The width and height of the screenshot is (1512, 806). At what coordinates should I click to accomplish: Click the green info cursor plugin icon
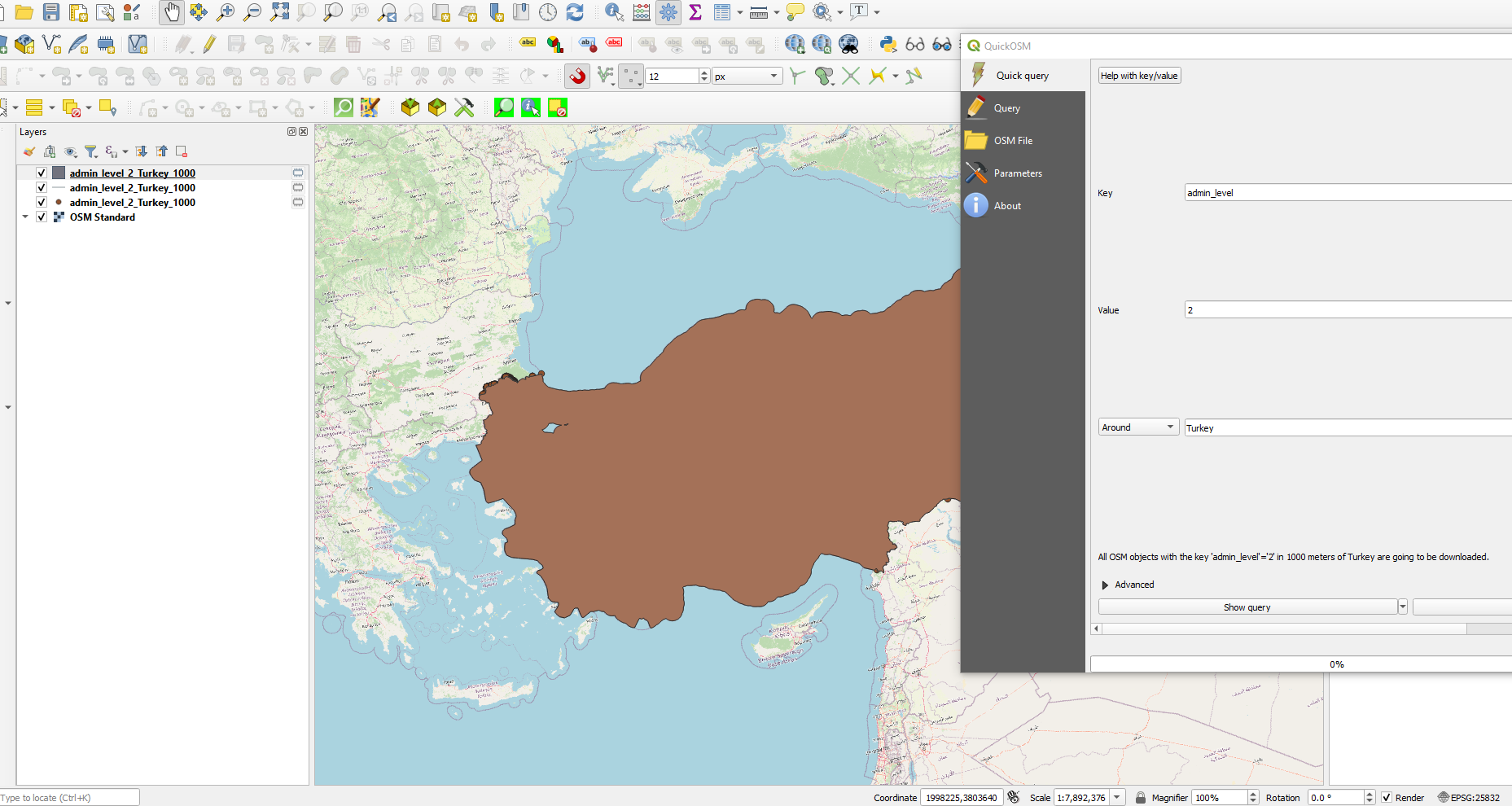click(531, 107)
